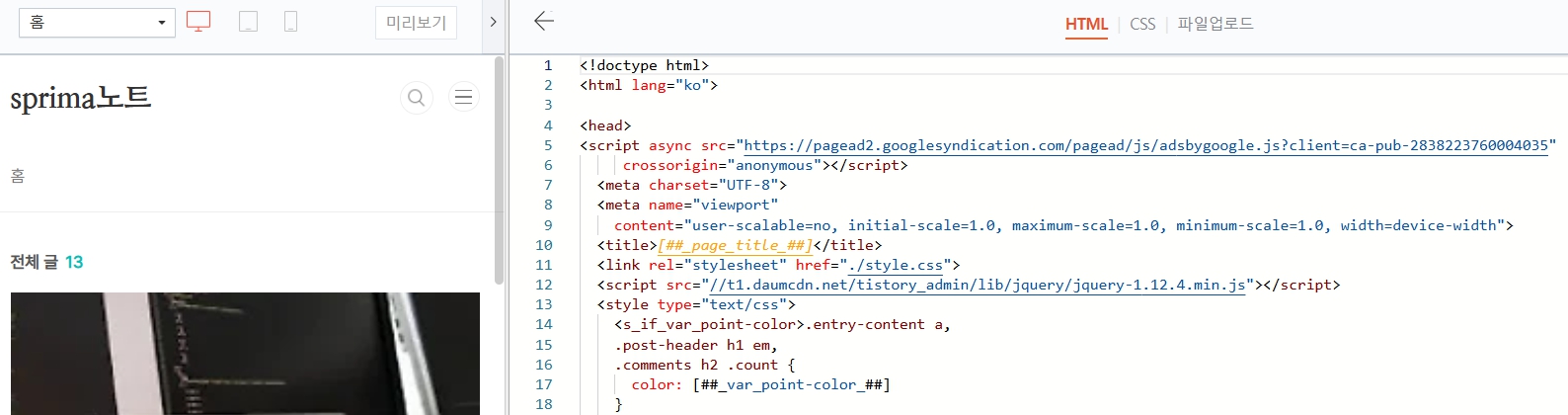Click line number 9 in the gutter
This screenshot has height=415, width=1568.
(x=548, y=225)
